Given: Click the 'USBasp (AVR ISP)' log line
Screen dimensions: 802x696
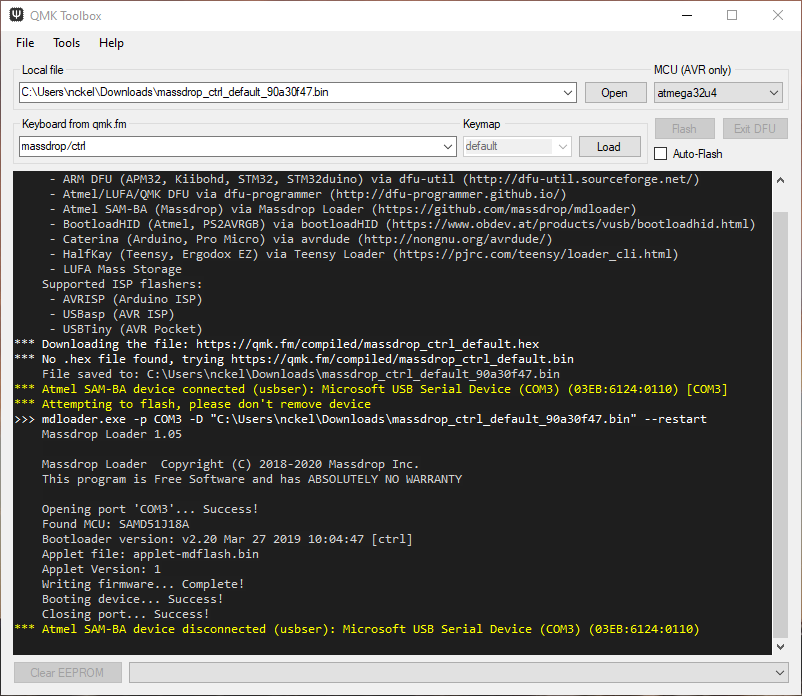Looking at the screenshot, I should click(x=112, y=314).
